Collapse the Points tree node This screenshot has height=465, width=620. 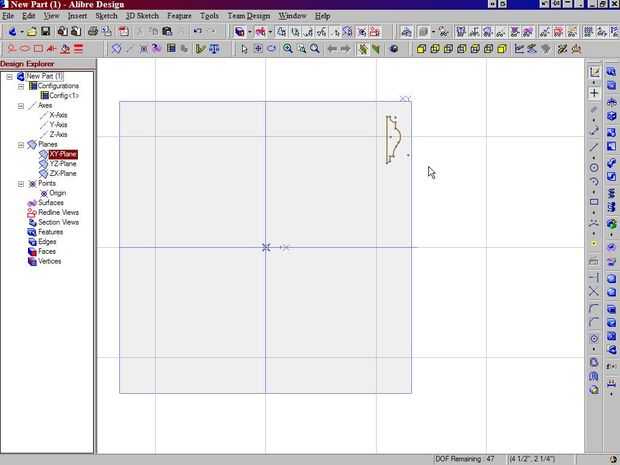[21, 184]
